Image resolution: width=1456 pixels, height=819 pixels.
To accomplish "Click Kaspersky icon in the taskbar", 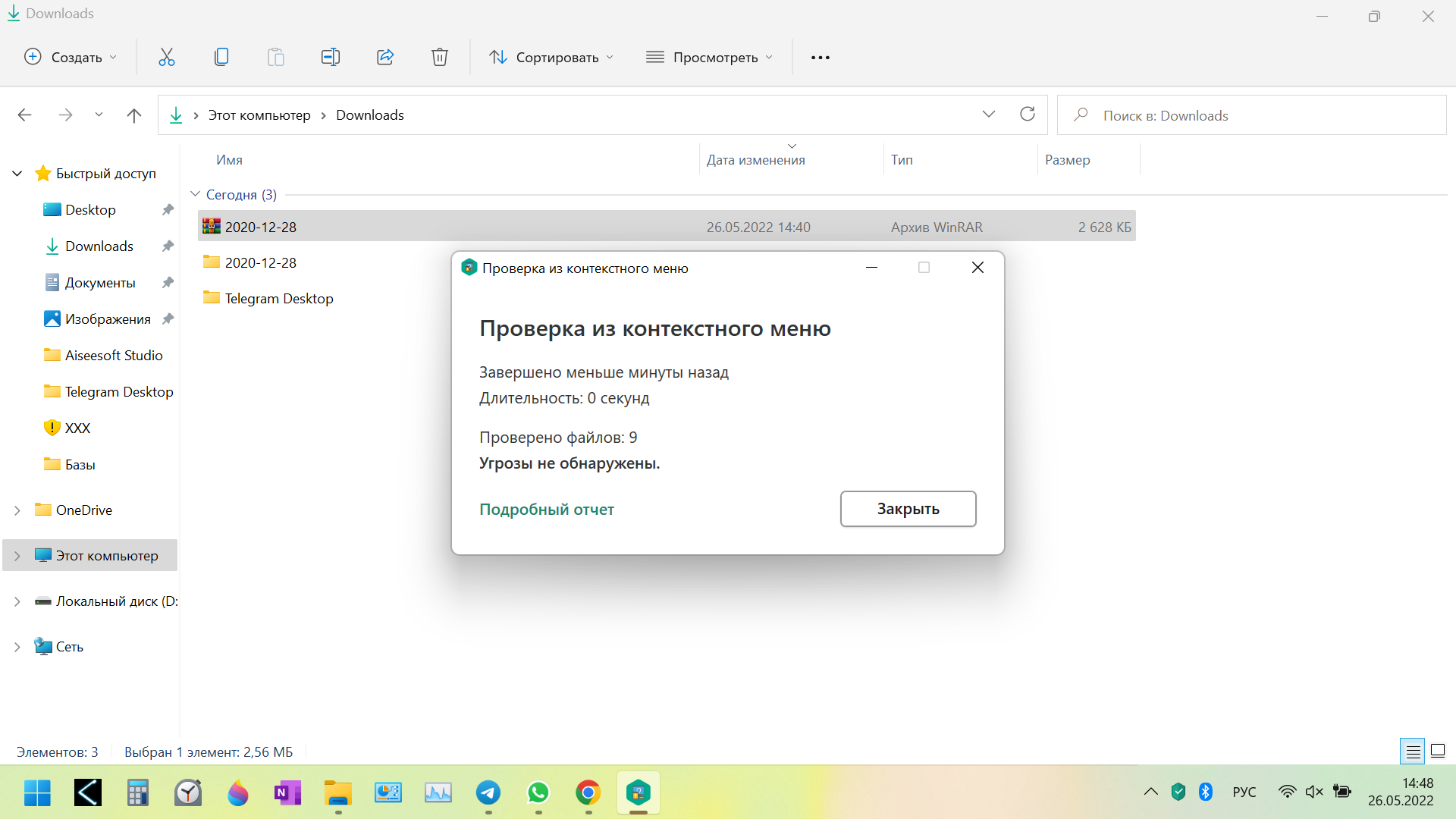I will 639,793.
